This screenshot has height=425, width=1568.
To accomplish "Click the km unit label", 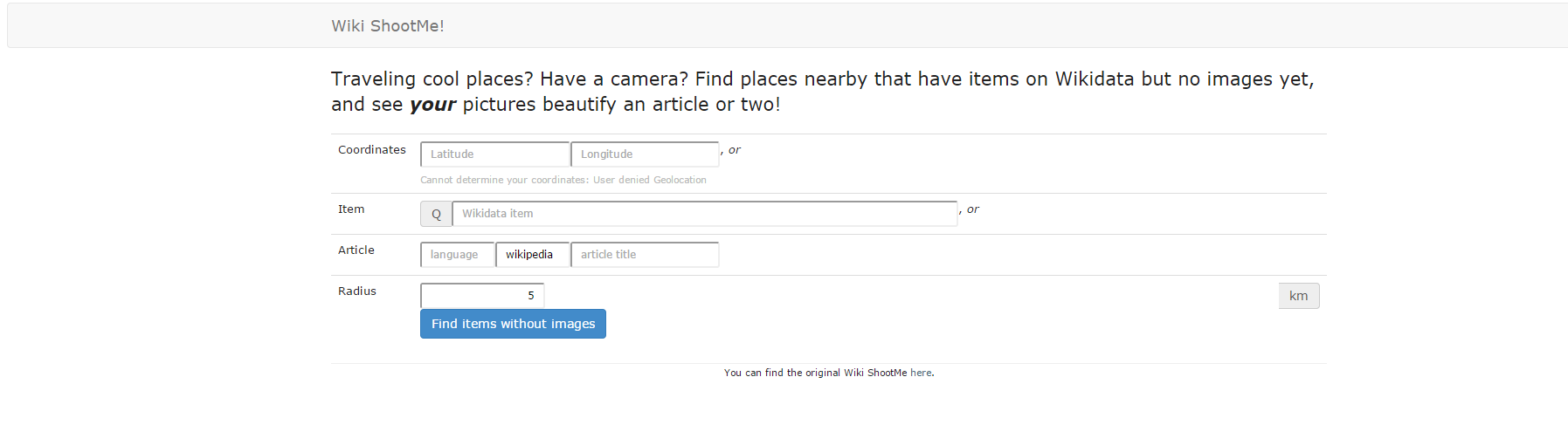I will 1298,296.
